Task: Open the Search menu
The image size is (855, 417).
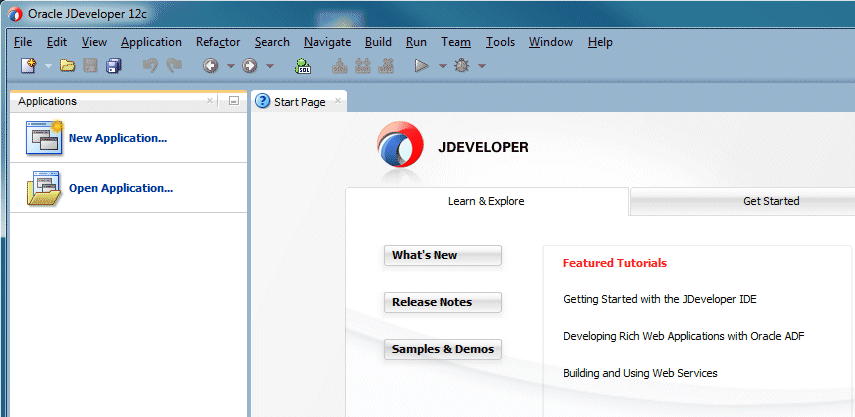Action: coord(272,42)
